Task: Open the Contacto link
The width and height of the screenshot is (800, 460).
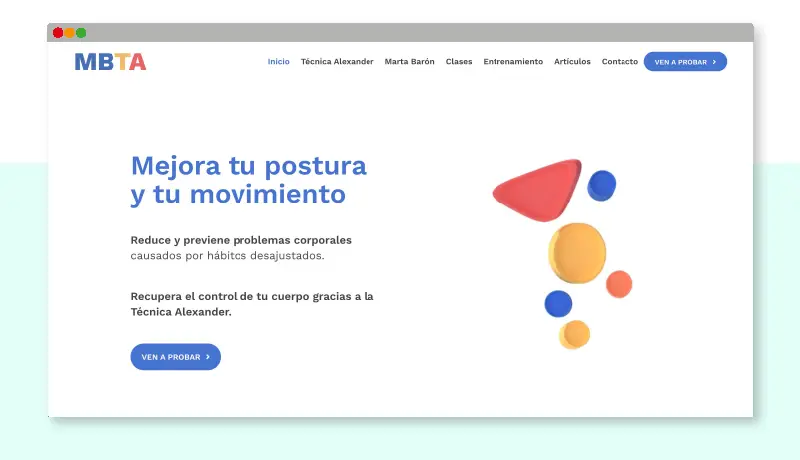Action: click(619, 62)
